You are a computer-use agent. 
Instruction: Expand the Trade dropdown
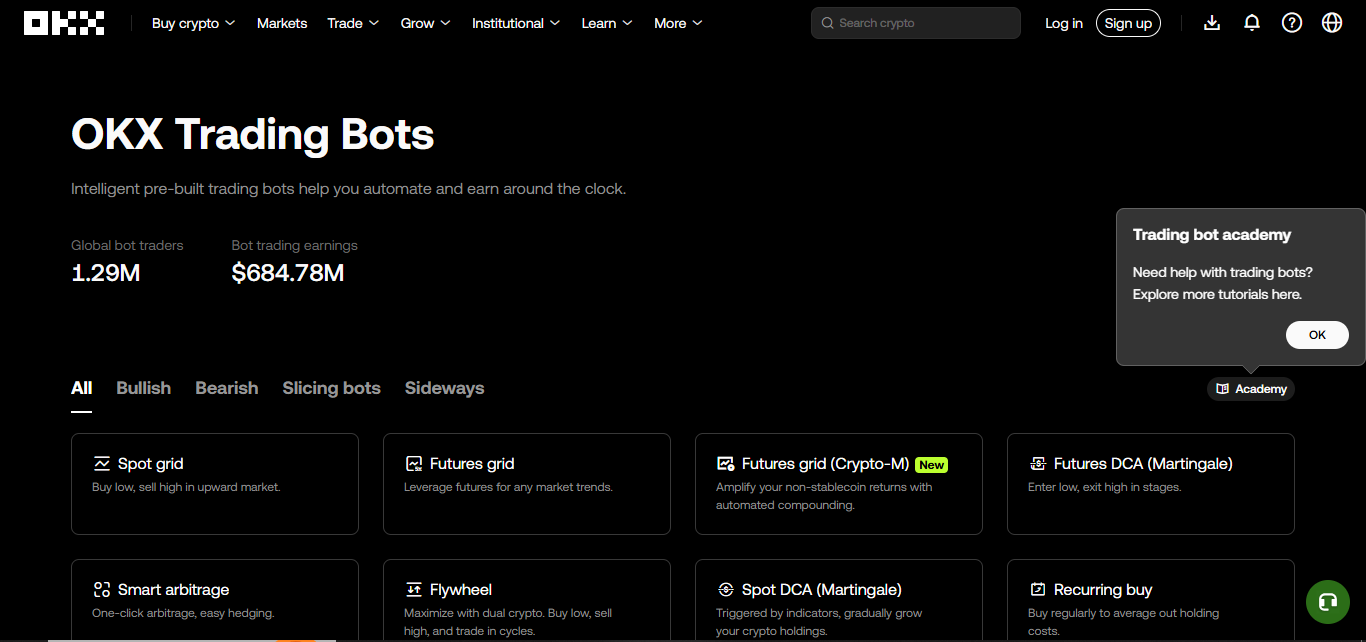[353, 23]
